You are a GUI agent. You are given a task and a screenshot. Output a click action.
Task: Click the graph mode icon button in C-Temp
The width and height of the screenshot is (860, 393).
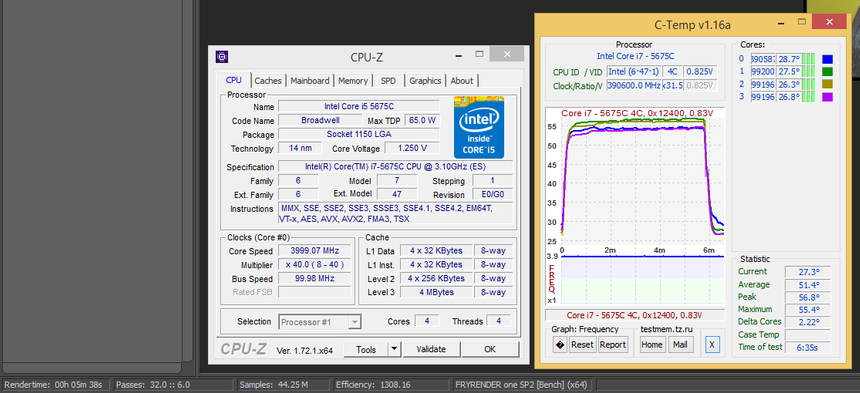point(560,345)
